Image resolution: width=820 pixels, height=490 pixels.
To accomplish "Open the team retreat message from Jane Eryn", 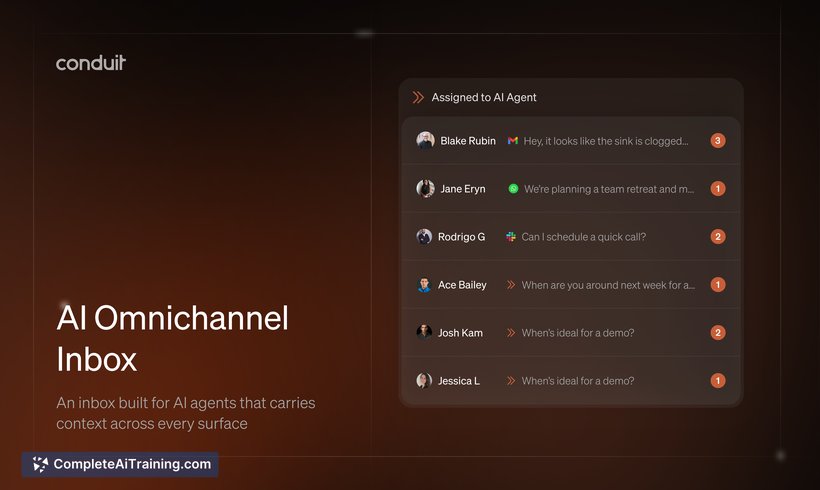I will pos(608,189).
